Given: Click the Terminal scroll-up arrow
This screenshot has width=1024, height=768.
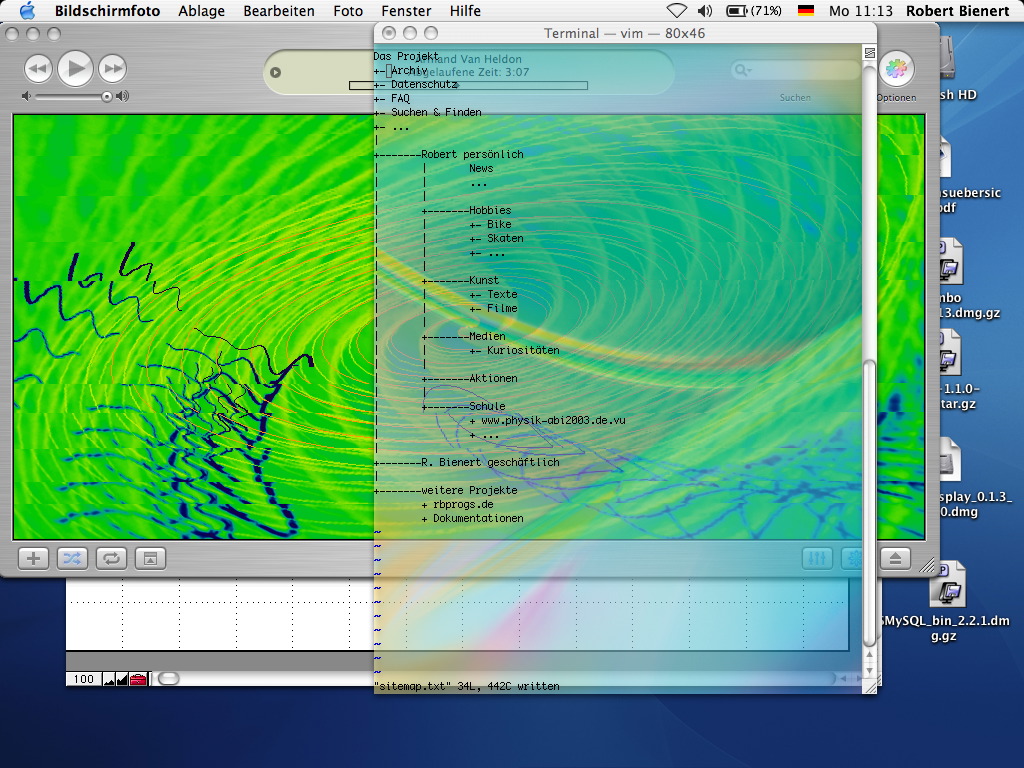Looking at the screenshot, I should coord(869,654).
